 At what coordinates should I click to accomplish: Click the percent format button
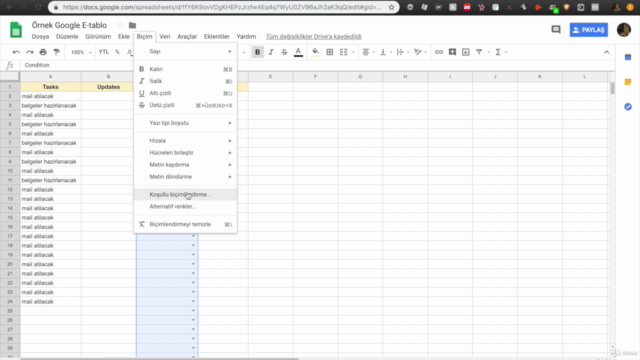(117, 52)
